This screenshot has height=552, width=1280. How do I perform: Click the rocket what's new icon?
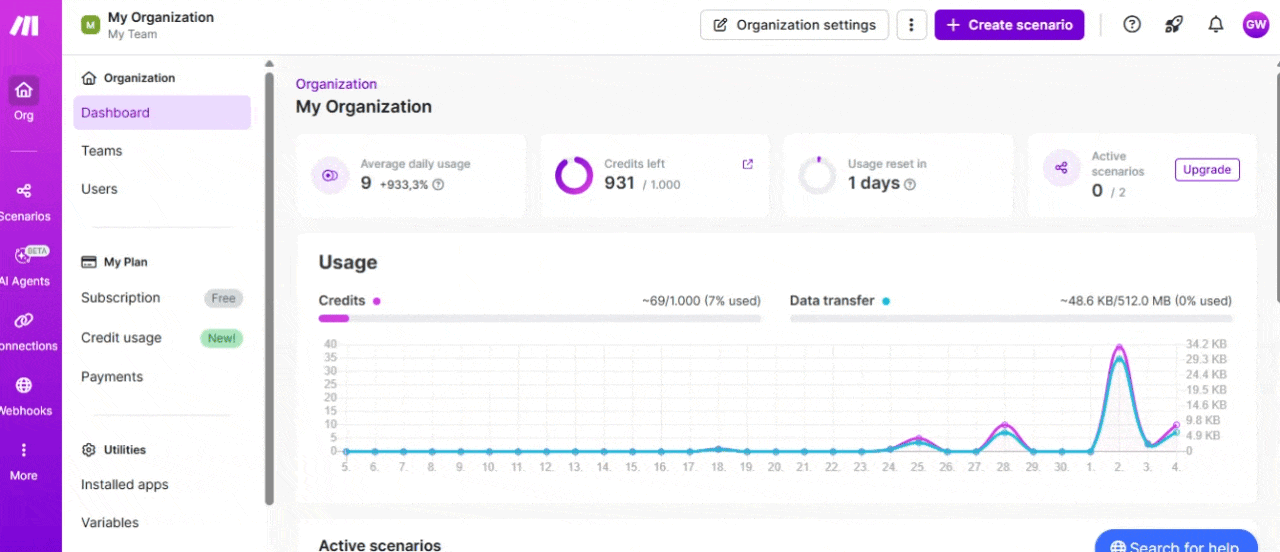coord(1174,25)
